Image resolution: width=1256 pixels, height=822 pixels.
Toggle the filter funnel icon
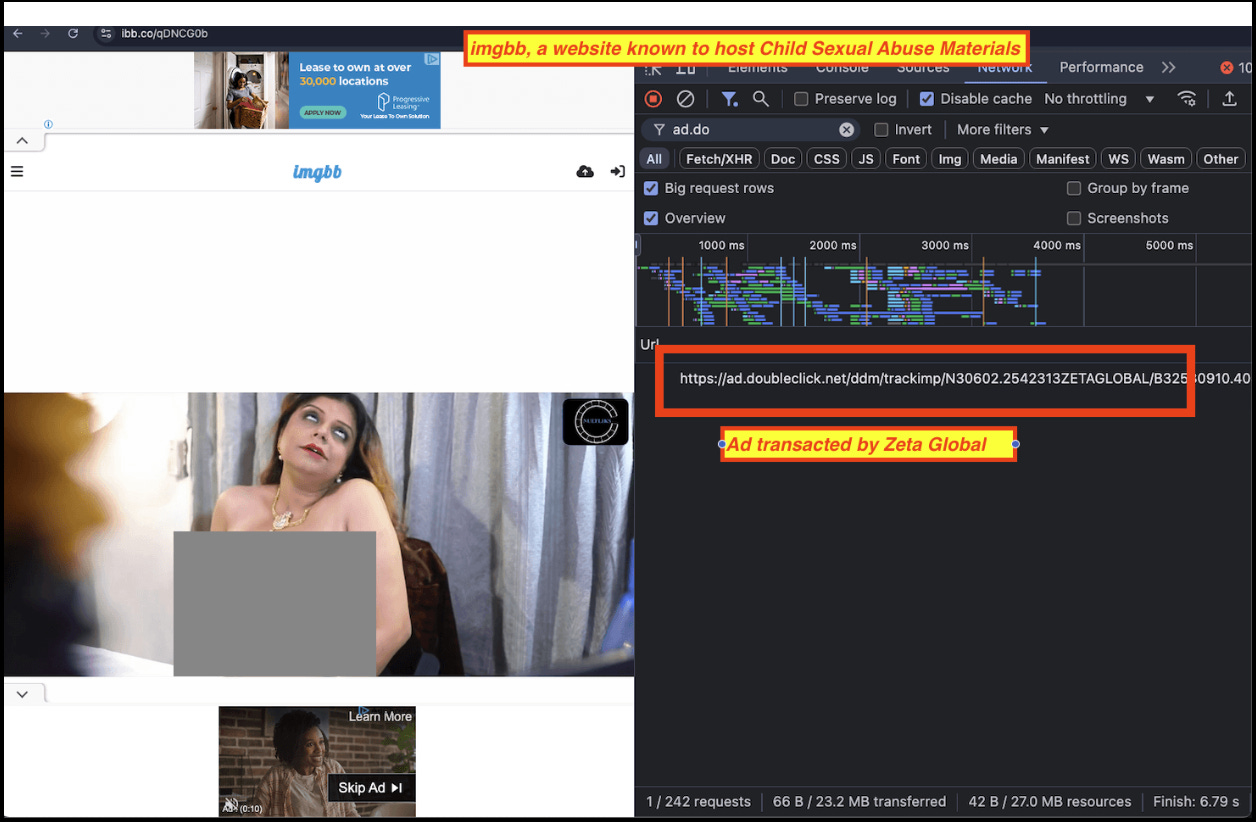click(x=729, y=99)
